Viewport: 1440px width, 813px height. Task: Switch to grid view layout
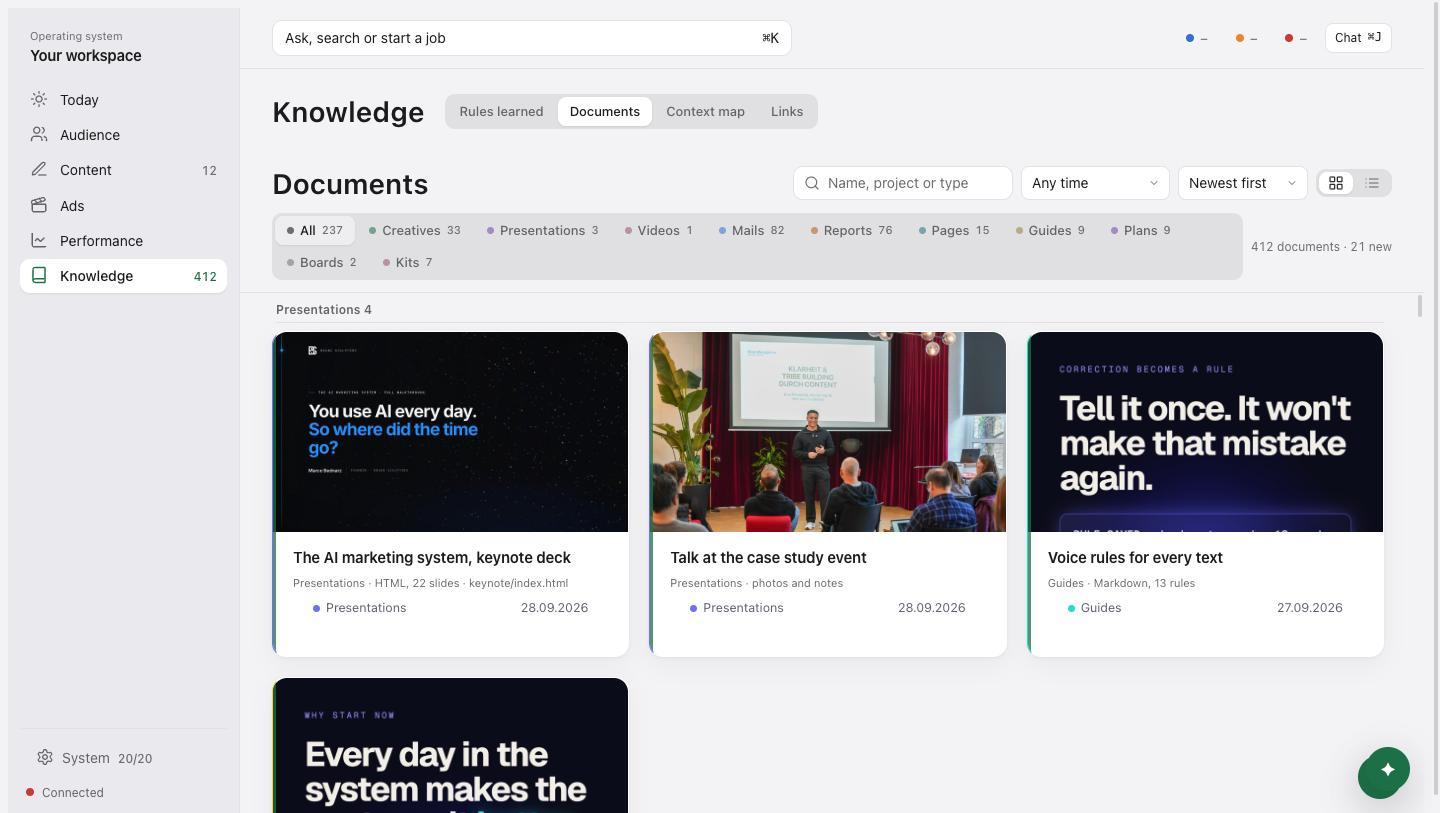(x=1336, y=183)
